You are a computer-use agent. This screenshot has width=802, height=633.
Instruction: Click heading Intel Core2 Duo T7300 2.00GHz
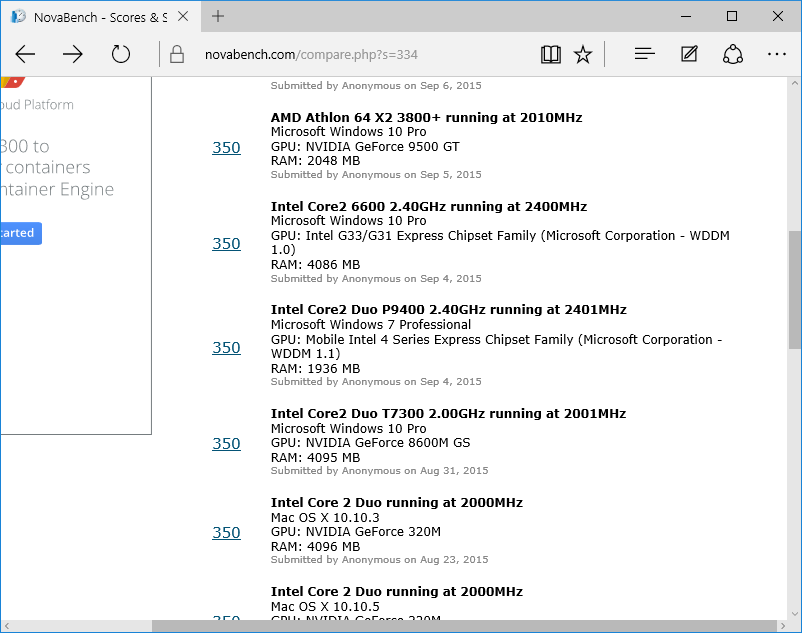(x=448, y=414)
